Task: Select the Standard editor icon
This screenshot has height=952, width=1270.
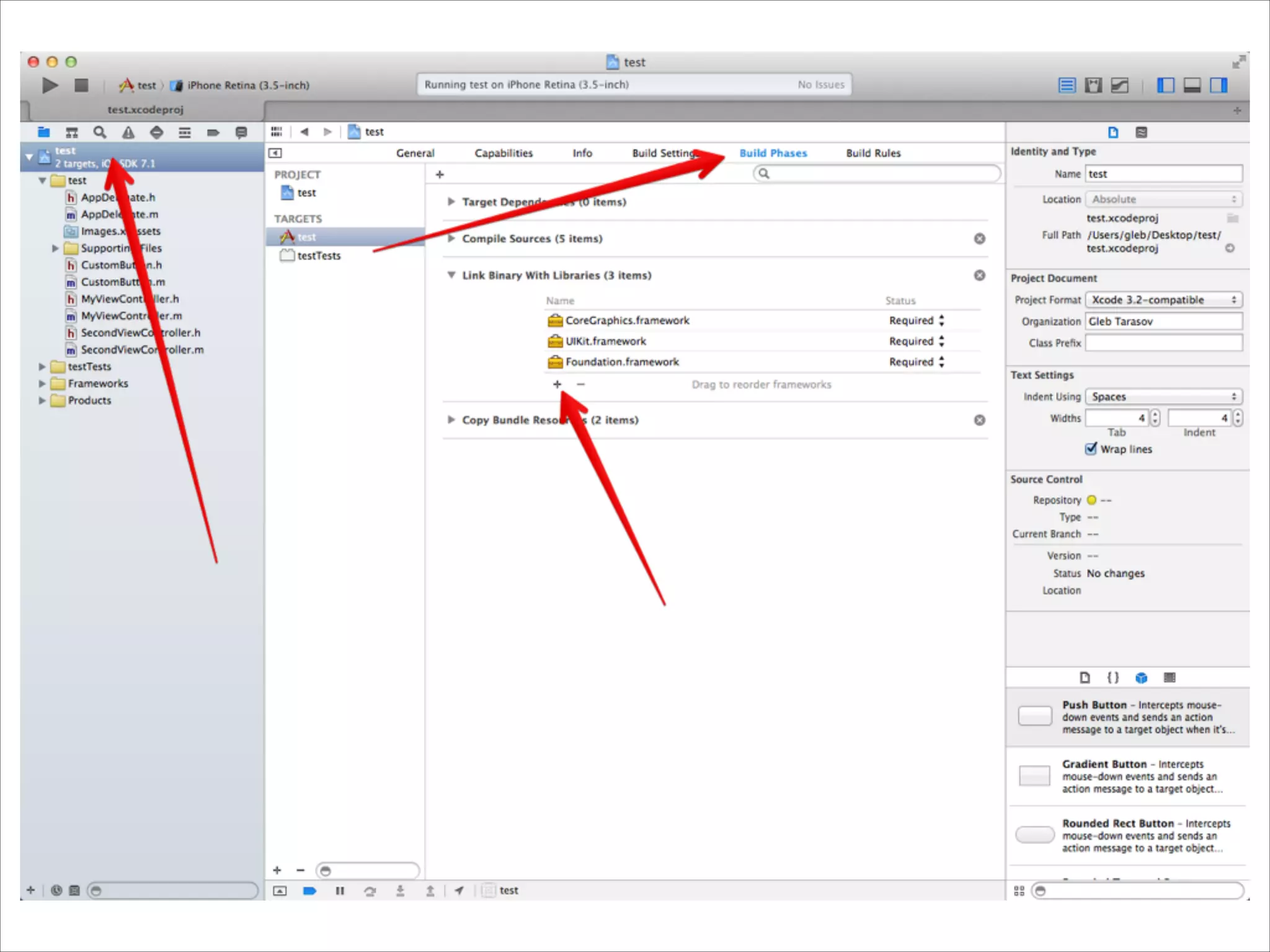Action: click(x=1067, y=86)
